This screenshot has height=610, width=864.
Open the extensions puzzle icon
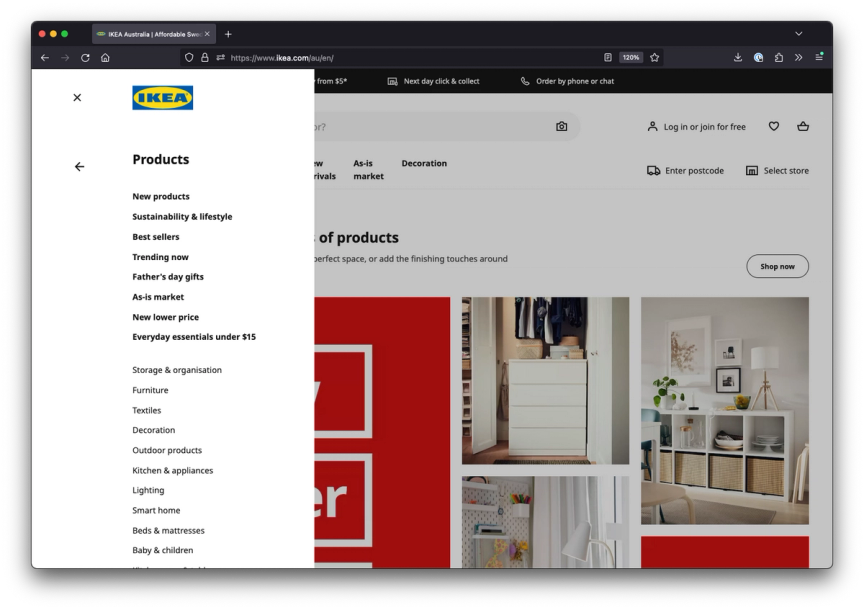pyautogui.click(x=779, y=57)
